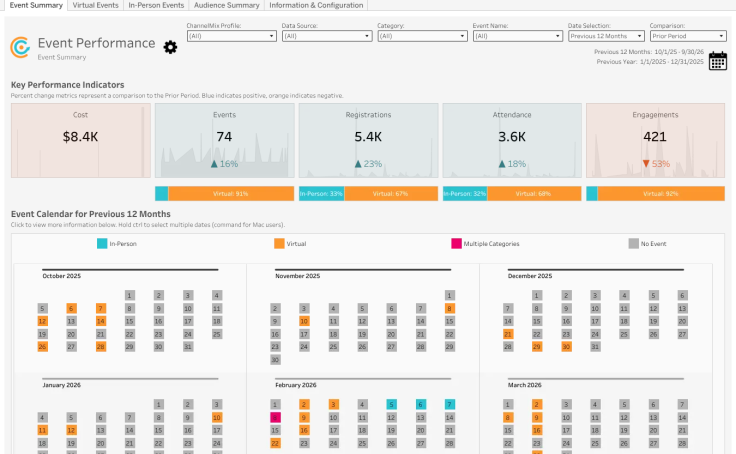The height and width of the screenshot is (454, 736).
Task: Expand the Date Selection dropdown
Action: (x=606, y=36)
